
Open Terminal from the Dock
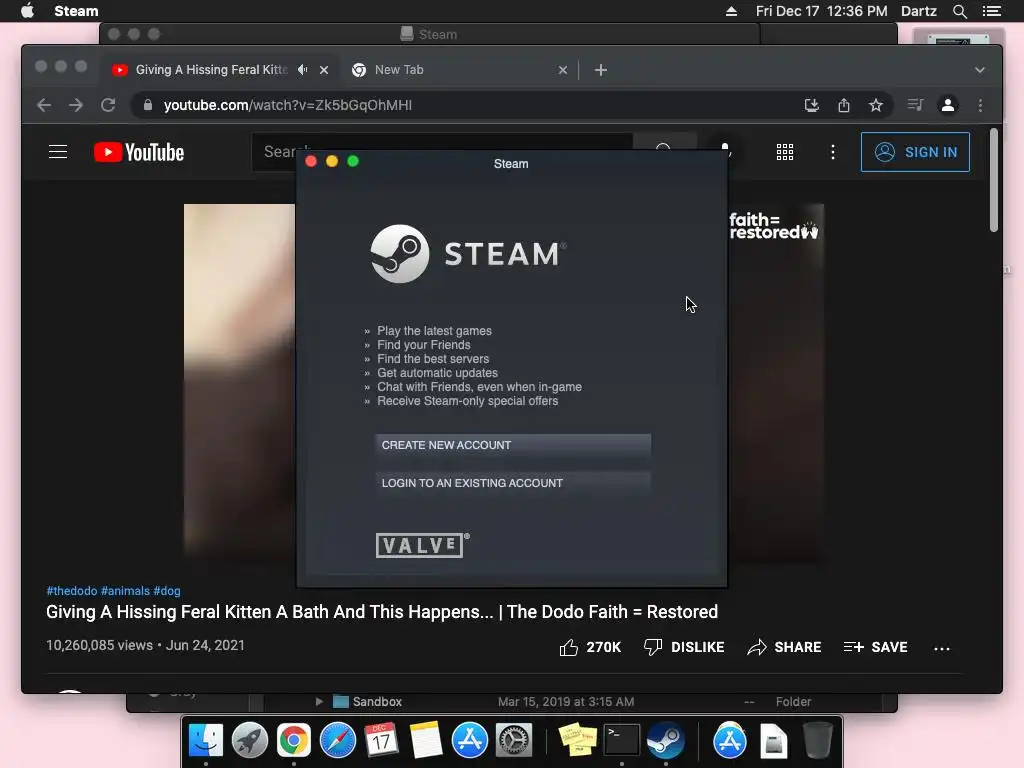tap(622, 740)
